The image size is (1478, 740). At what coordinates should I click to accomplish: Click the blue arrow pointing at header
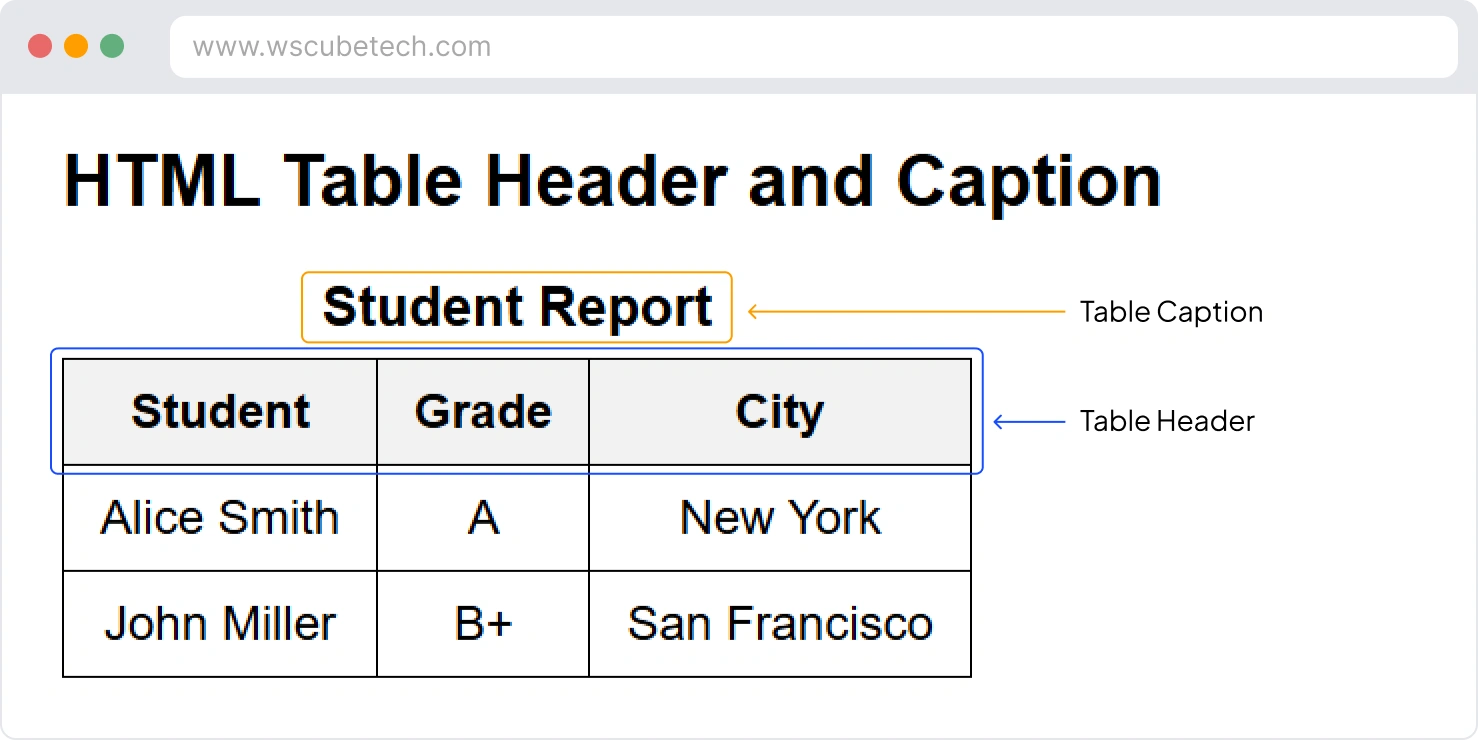pos(1028,422)
